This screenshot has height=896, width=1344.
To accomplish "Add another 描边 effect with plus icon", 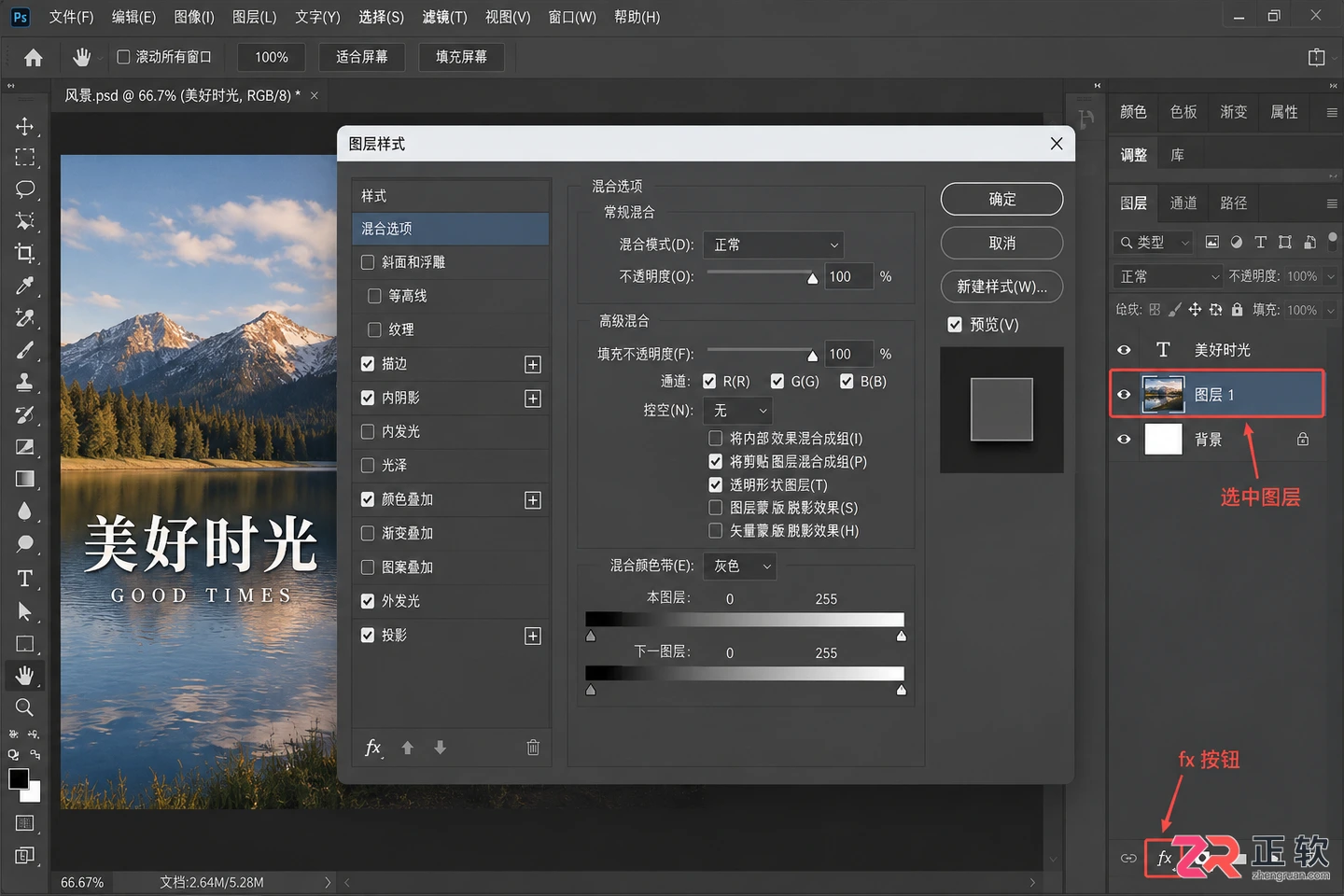I will coord(533,364).
